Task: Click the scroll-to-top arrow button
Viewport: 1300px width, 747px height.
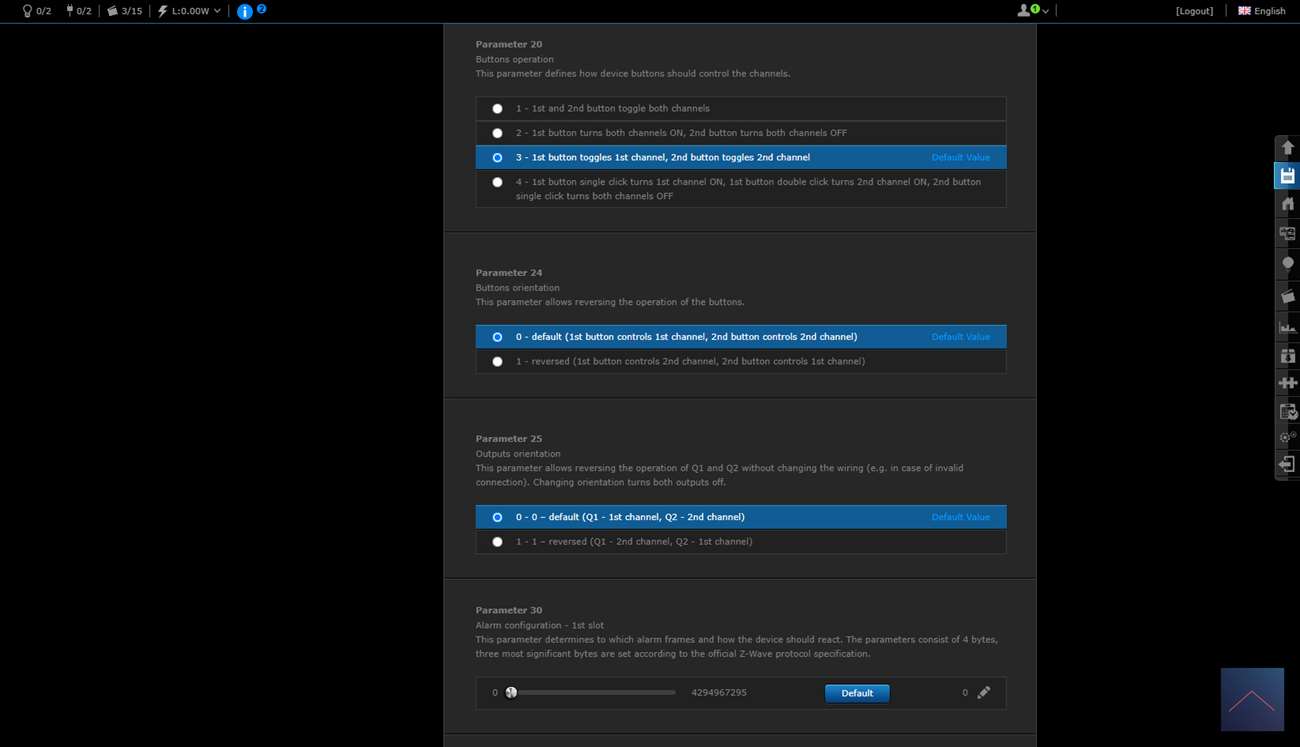Action: 1252,699
